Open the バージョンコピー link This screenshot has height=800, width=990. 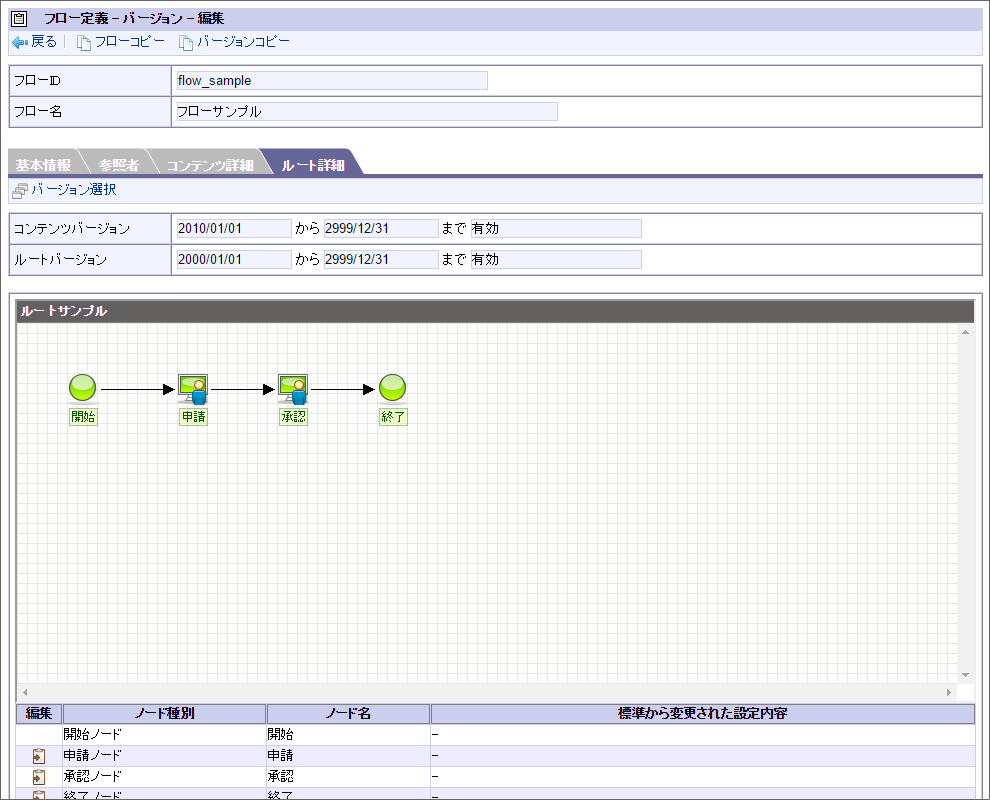click(243, 42)
